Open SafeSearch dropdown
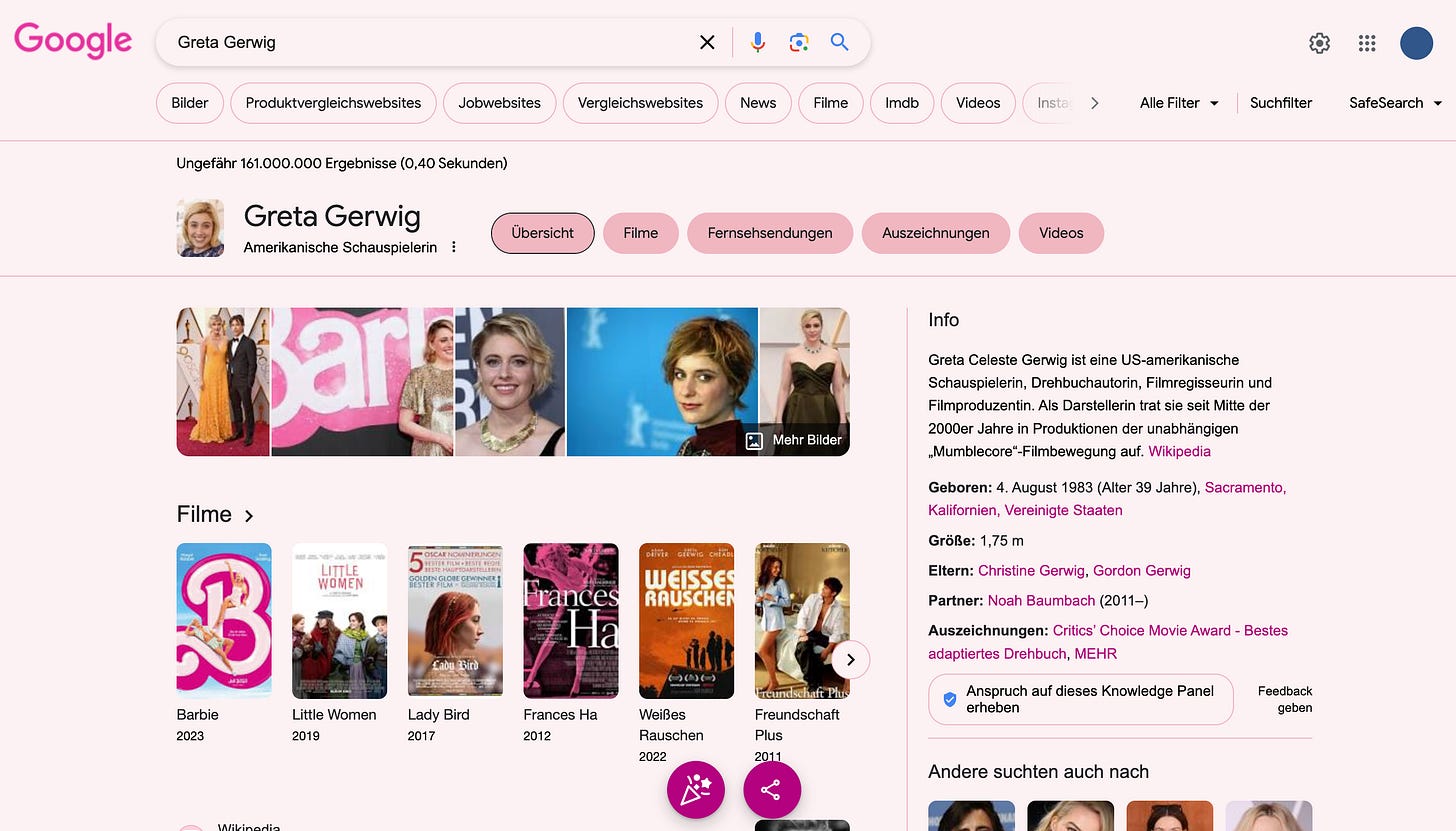 [x=1395, y=102]
